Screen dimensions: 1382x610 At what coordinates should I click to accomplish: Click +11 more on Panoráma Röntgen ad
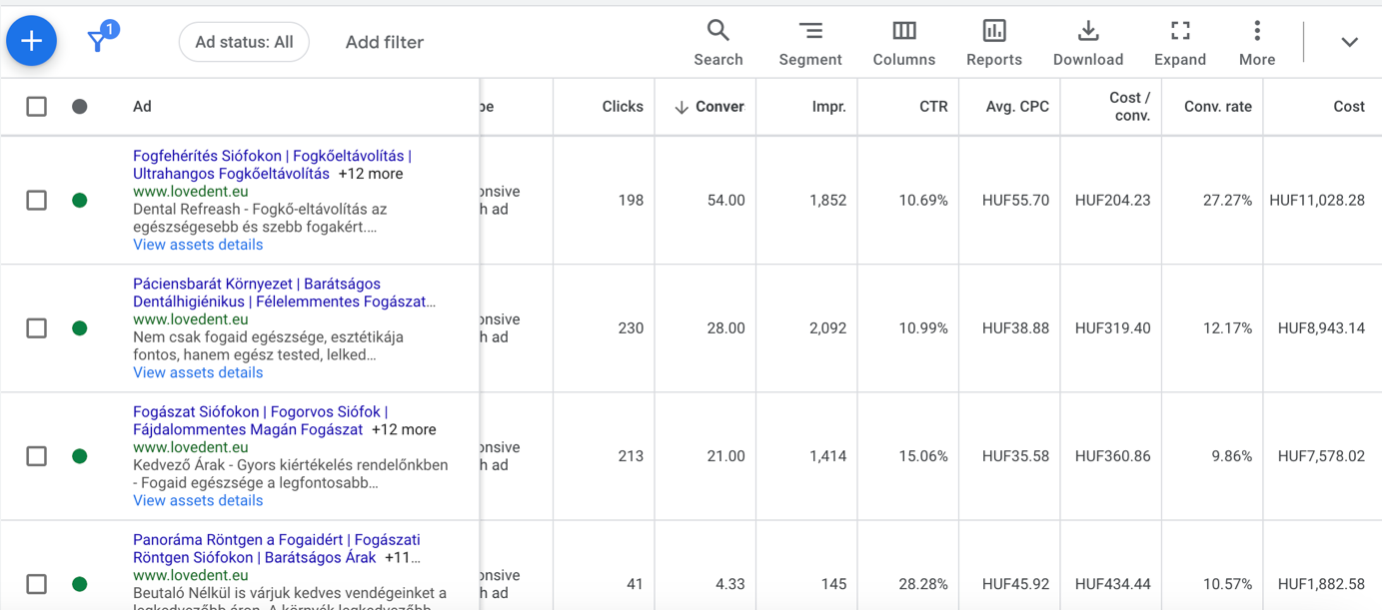403,558
